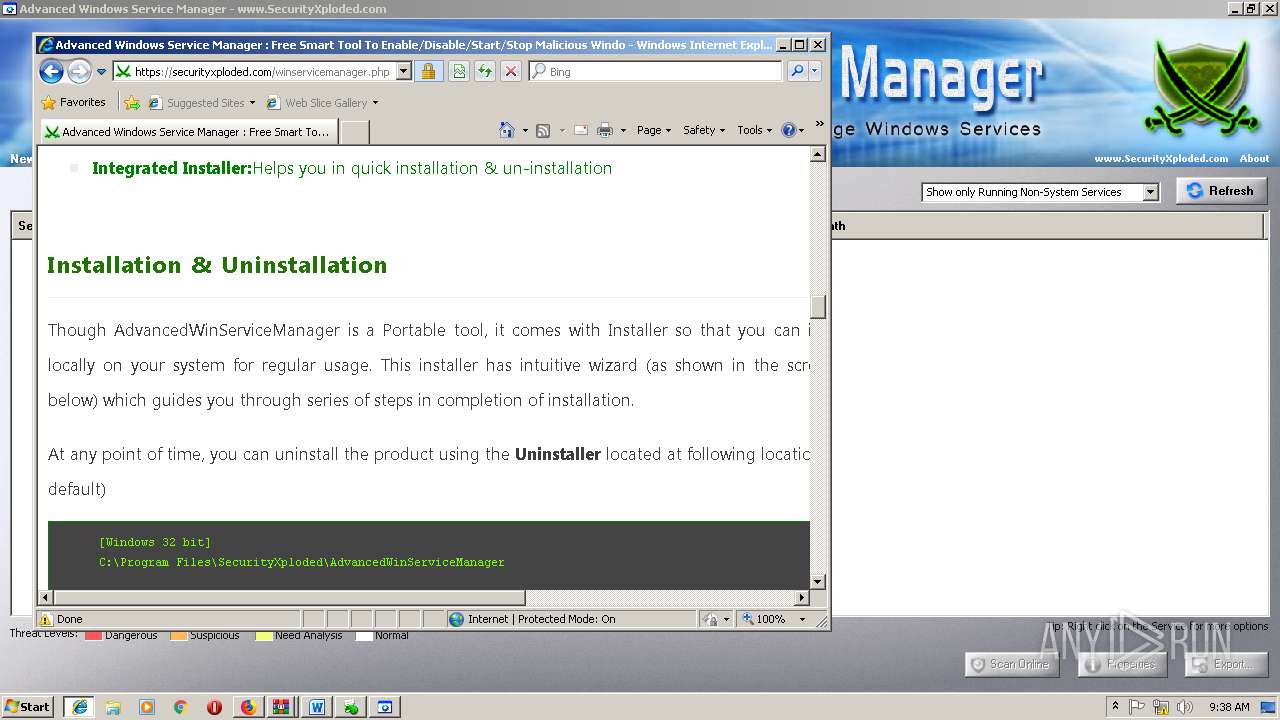Open the Favorites star button

point(73,102)
